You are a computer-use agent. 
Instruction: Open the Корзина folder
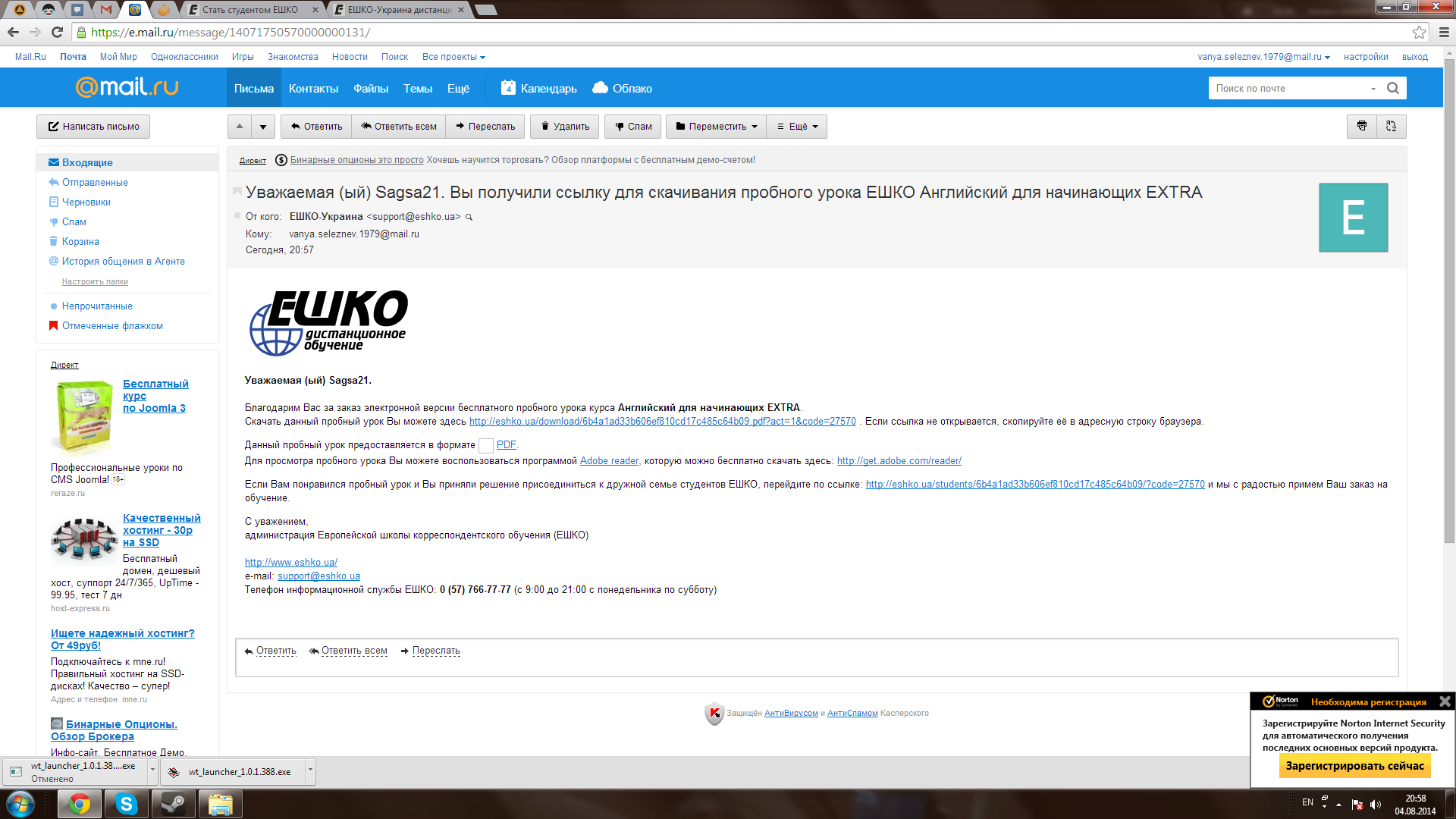tap(80, 241)
